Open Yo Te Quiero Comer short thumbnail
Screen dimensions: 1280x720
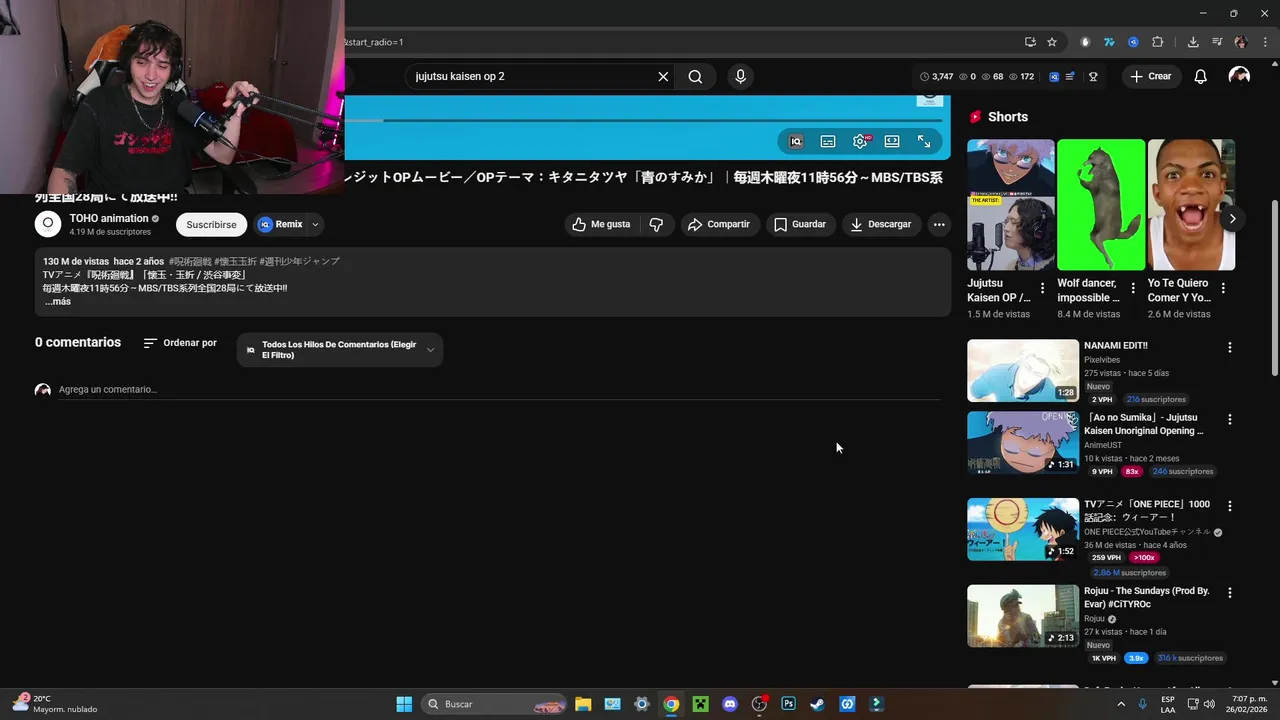click(x=1191, y=205)
